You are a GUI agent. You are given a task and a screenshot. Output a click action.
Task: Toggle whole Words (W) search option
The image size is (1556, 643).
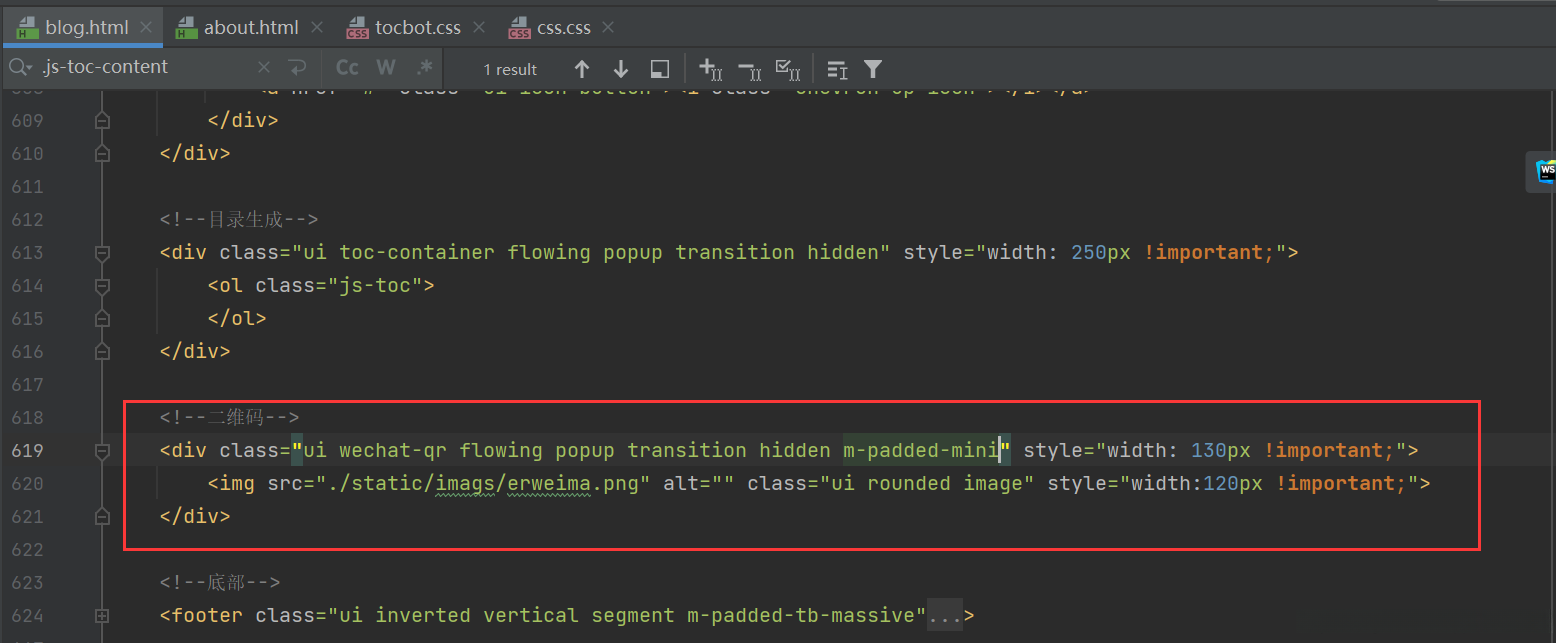[386, 68]
